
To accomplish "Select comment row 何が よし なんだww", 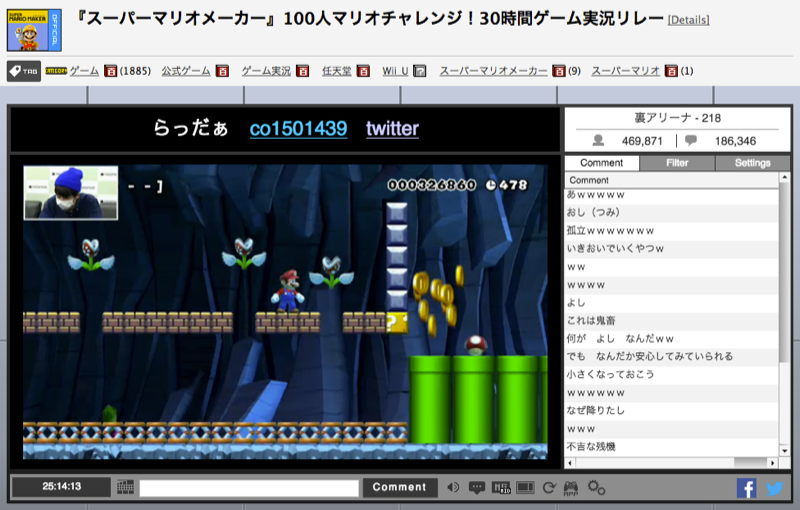I will pyautogui.click(x=672, y=339).
